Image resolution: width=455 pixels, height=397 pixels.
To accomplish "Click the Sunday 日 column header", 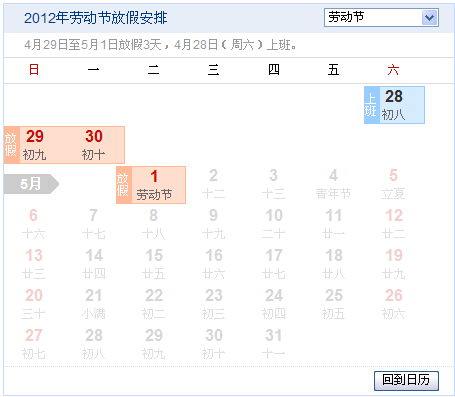I will (34, 70).
